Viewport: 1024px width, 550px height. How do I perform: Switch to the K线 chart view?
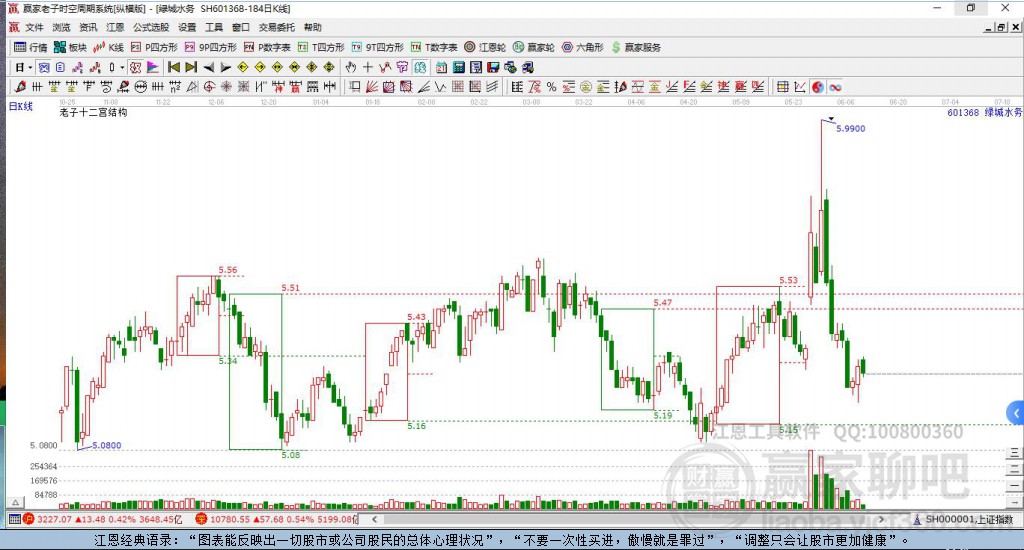click(108, 47)
